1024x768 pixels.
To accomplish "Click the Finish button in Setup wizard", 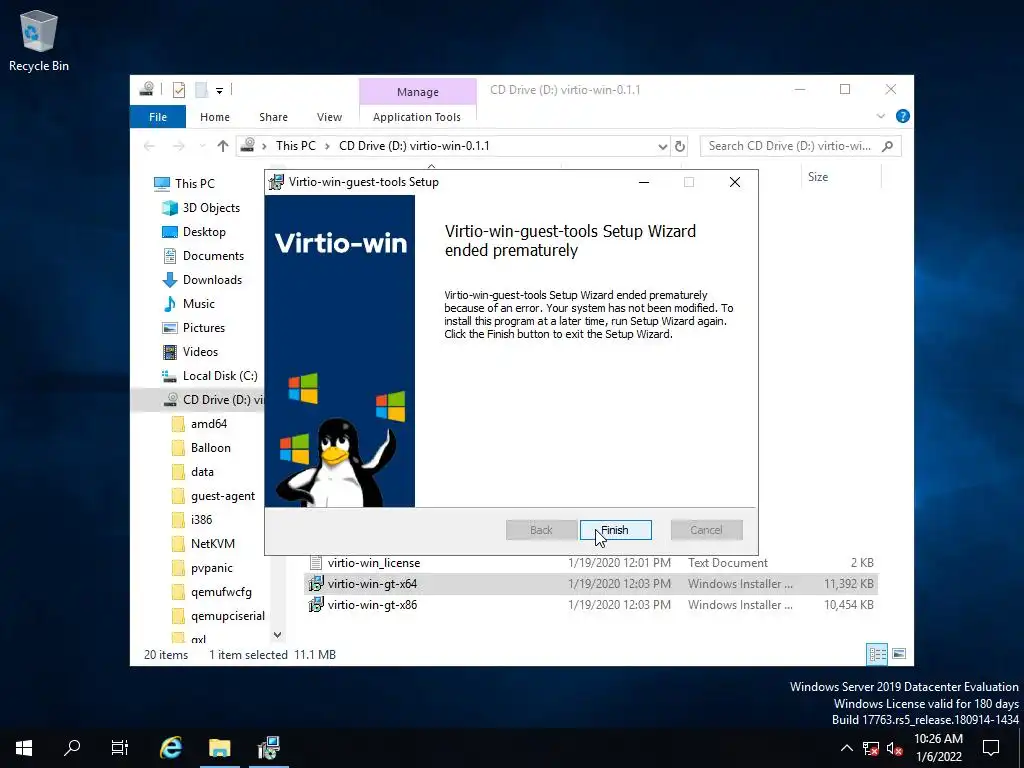I will 615,530.
